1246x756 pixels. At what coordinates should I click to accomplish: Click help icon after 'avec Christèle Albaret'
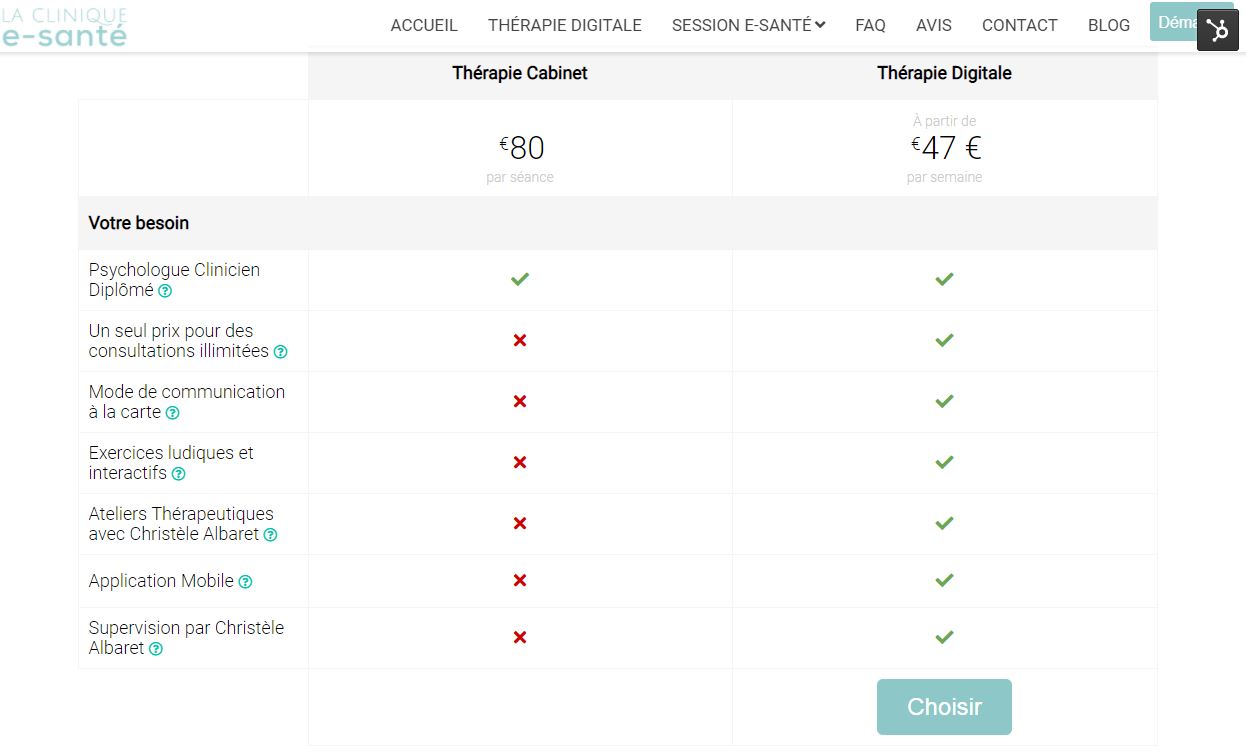click(x=270, y=535)
